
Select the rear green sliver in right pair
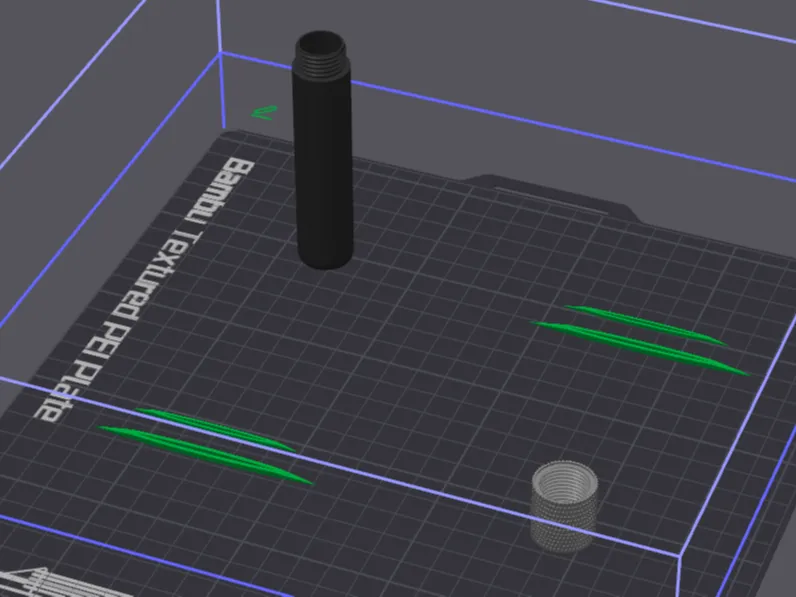coord(645,324)
